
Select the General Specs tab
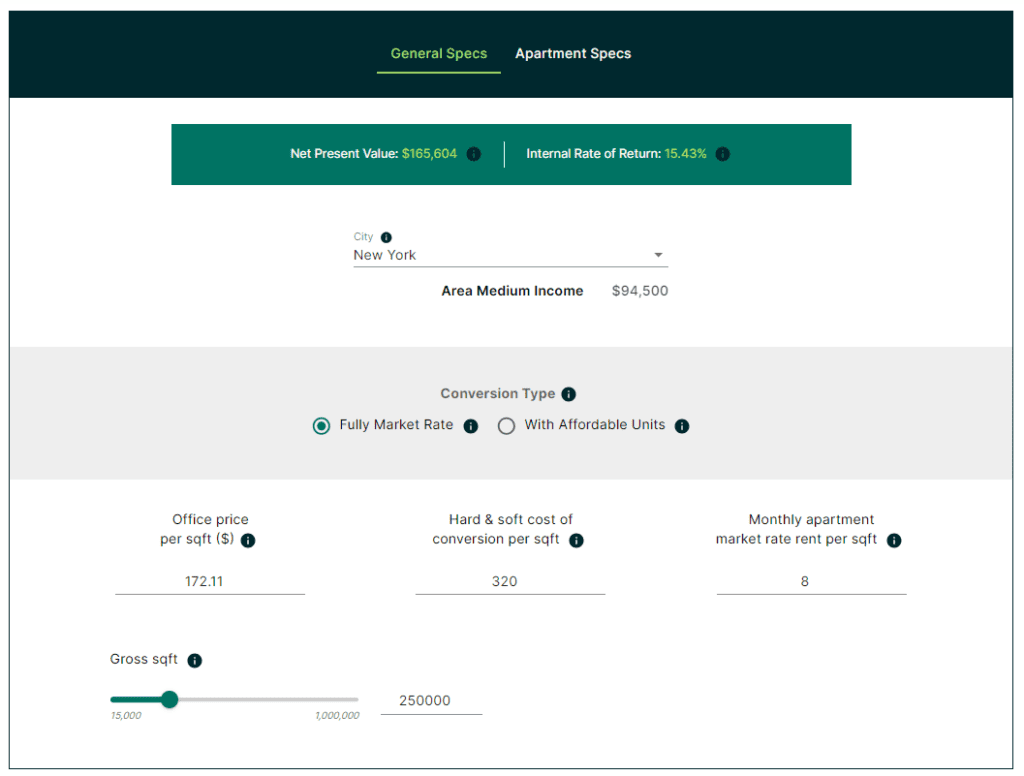[438, 53]
